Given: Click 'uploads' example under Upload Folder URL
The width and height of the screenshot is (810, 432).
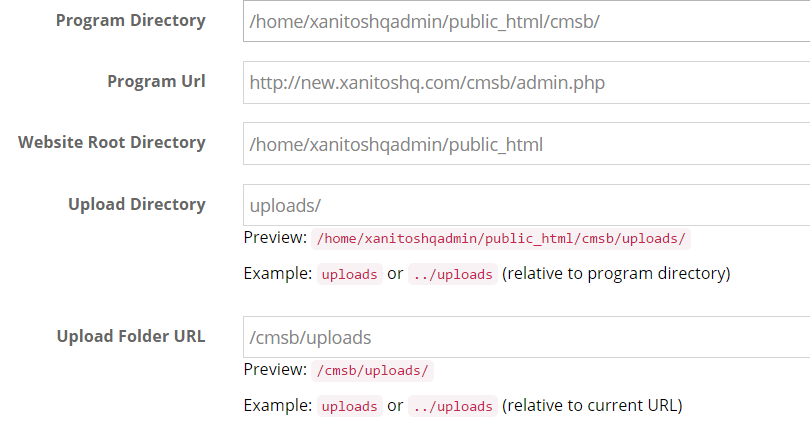Looking at the screenshot, I should pos(349,407).
